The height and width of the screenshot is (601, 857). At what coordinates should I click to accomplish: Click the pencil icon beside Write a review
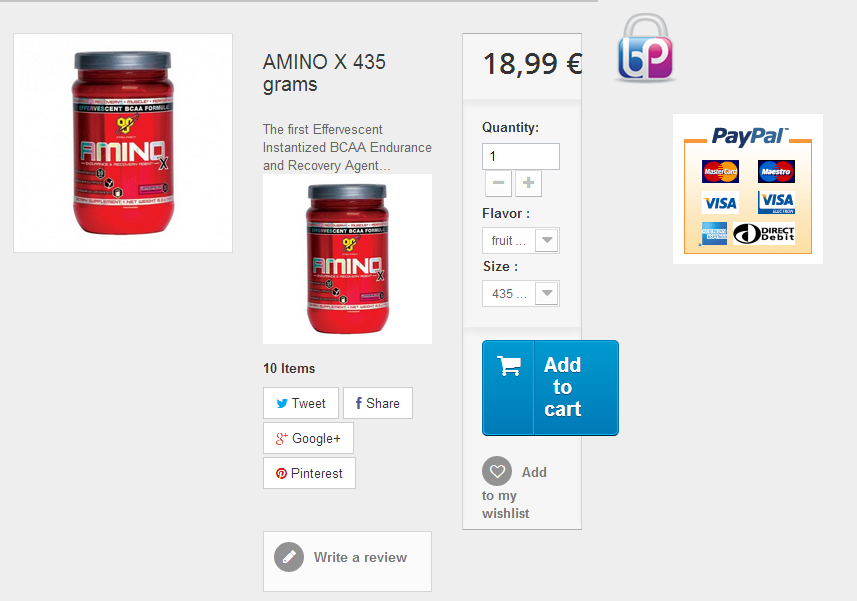[289, 557]
